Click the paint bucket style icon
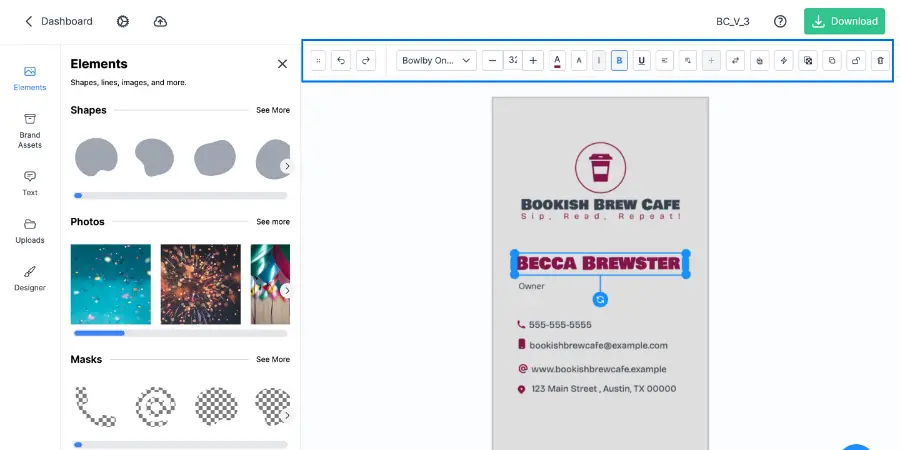This screenshot has height=450, width=900. click(x=759, y=60)
